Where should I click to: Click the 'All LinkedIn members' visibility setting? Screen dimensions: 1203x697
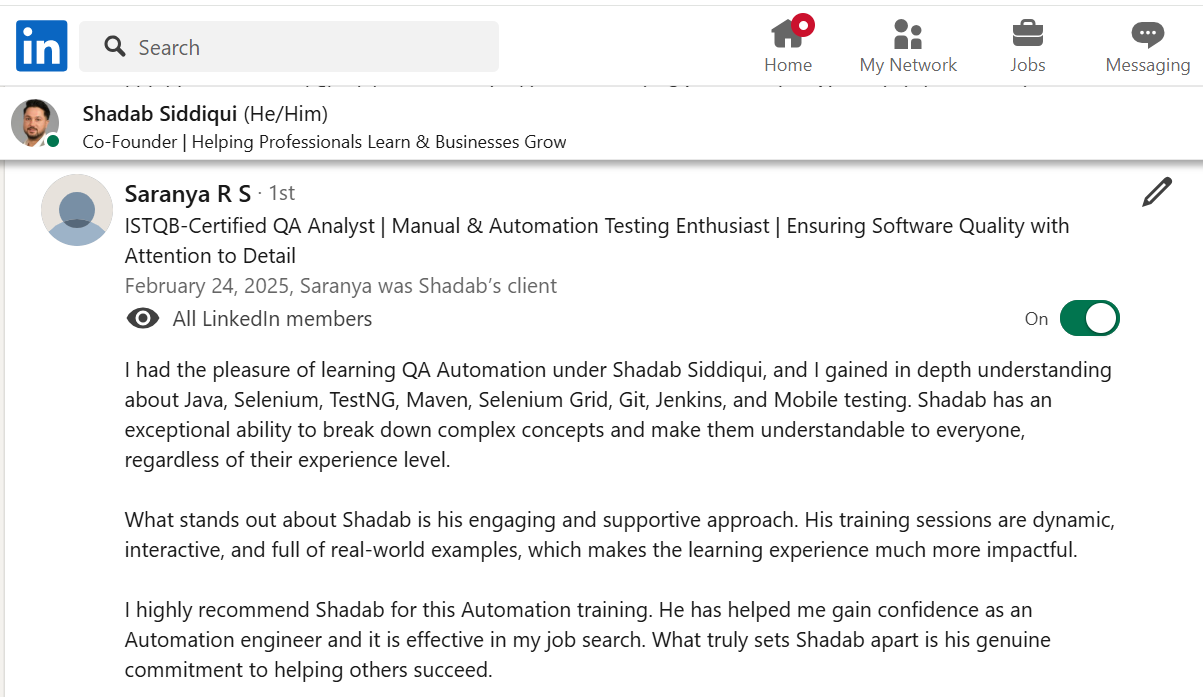click(x=272, y=319)
